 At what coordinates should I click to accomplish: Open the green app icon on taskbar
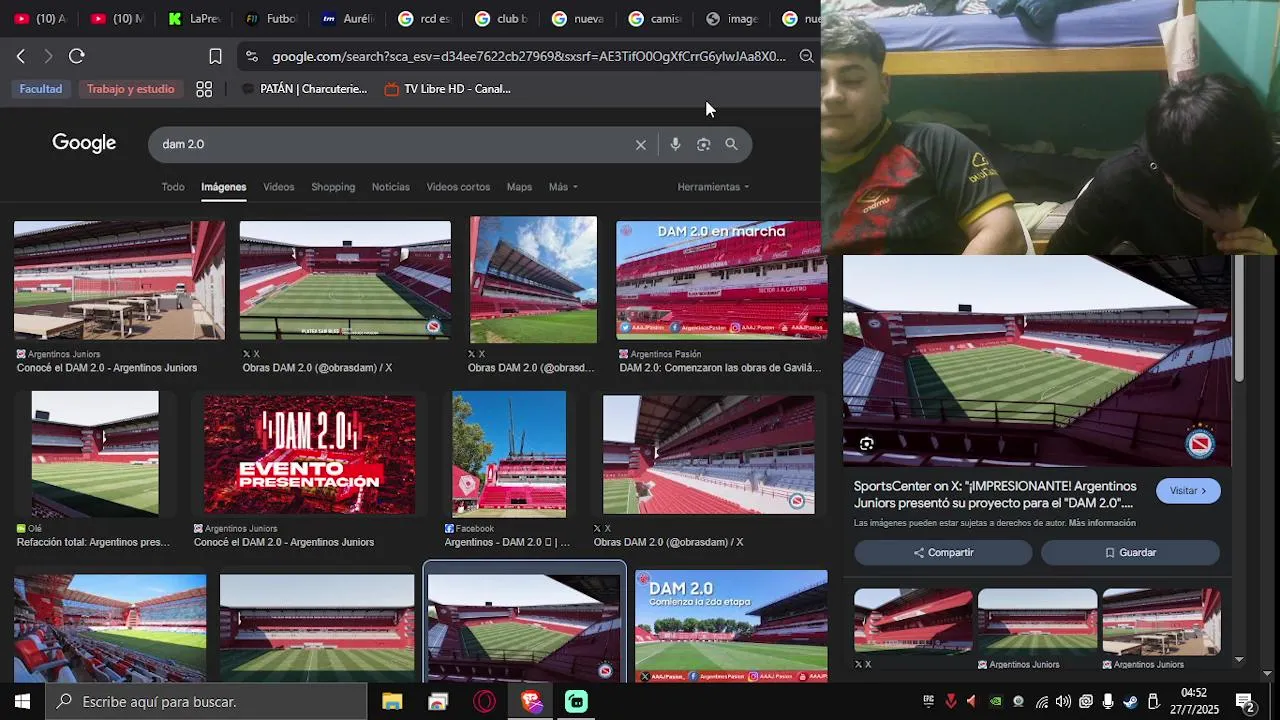pos(577,702)
